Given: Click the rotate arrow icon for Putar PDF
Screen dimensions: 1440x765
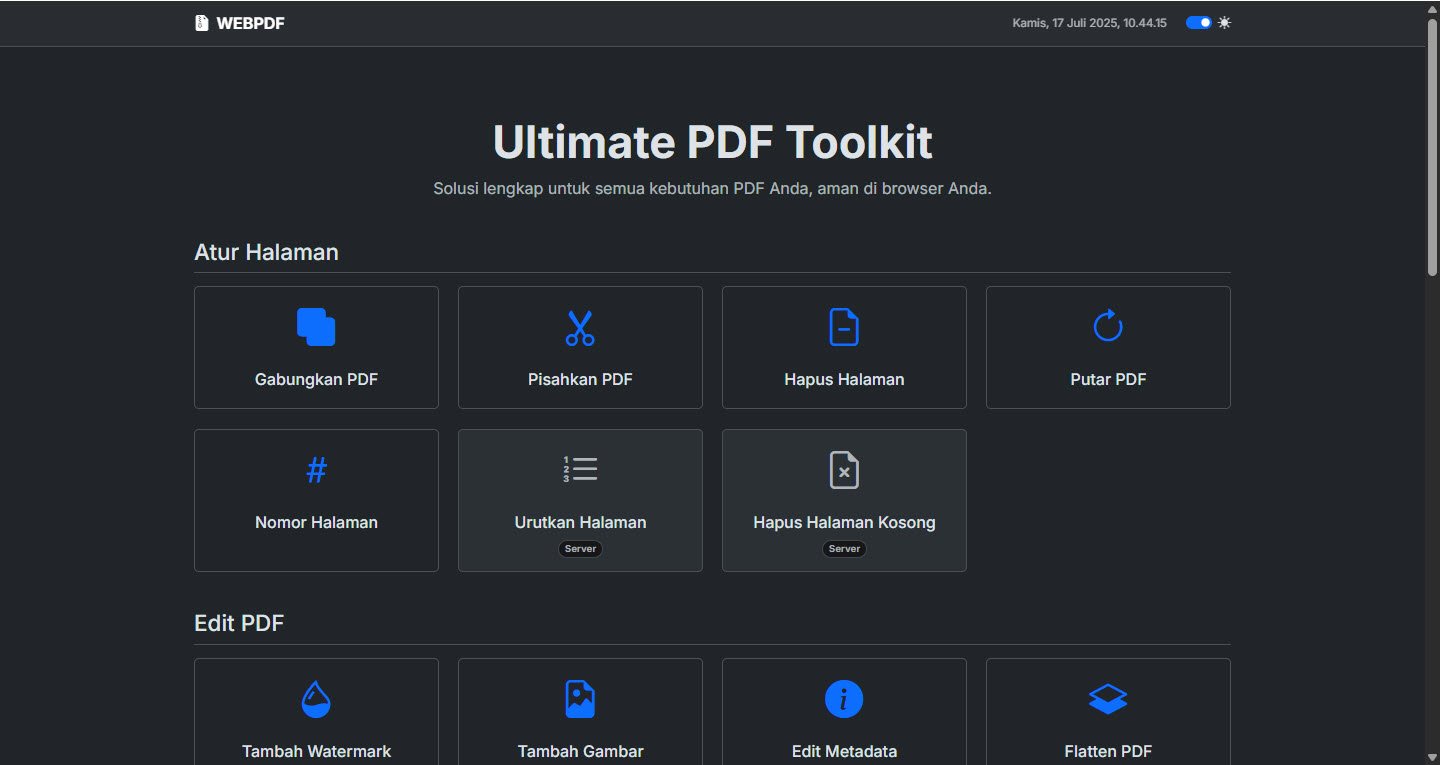Looking at the screenshot, I should 1108,326.
